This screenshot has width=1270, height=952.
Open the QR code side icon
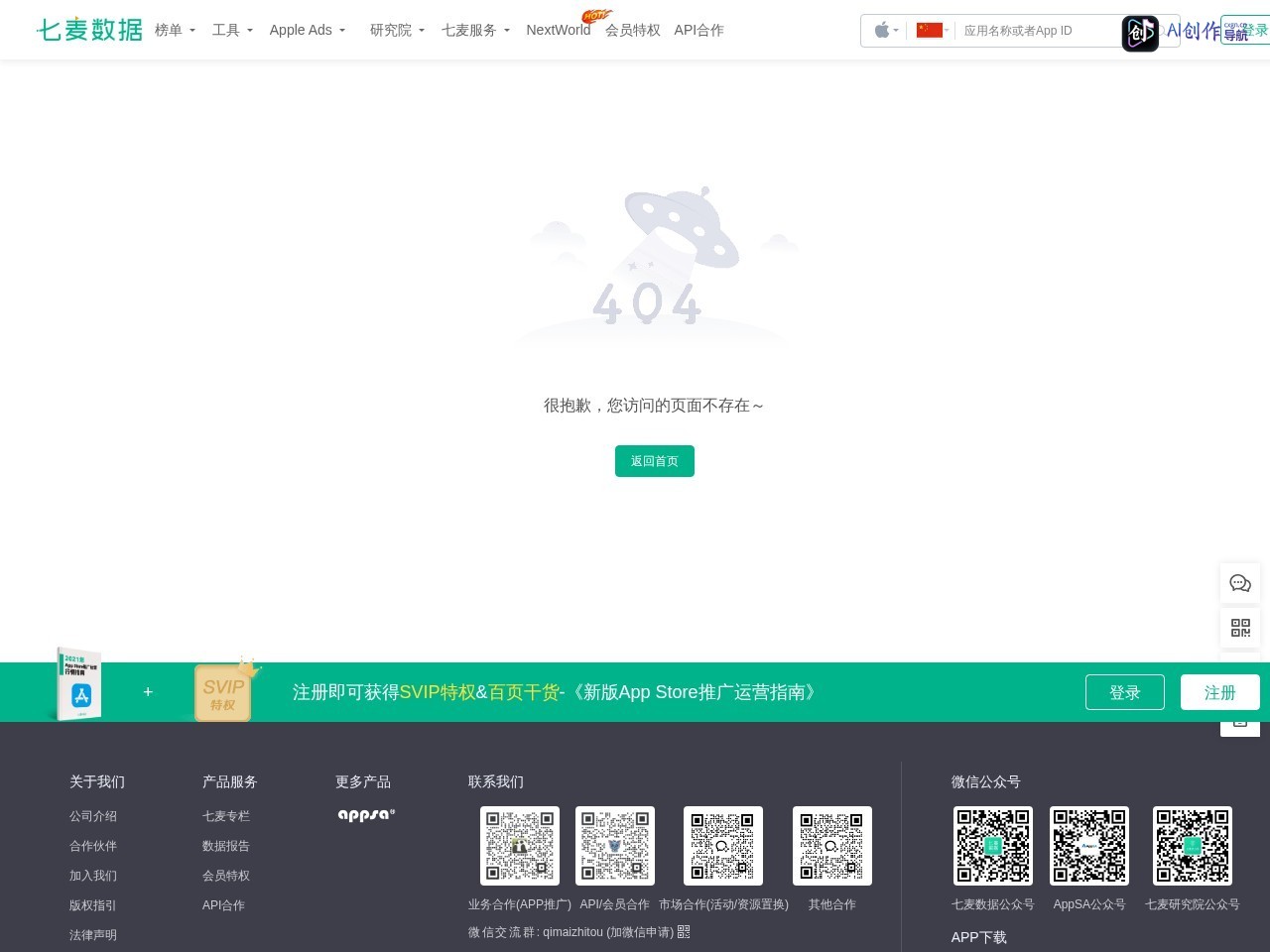tap(1240, 628)
